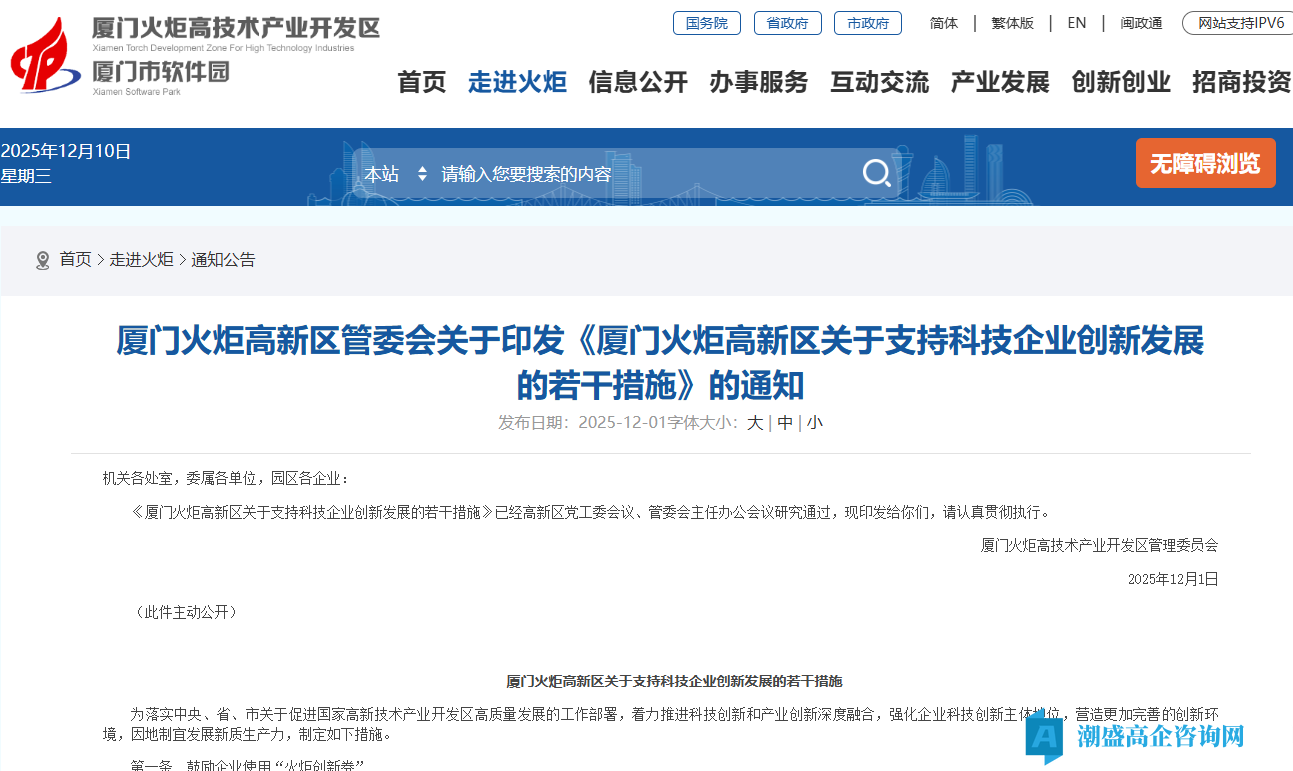The height and width of the screenshot is (771, 1293).
Task: Switch site language to EN
Action: 1076,22
